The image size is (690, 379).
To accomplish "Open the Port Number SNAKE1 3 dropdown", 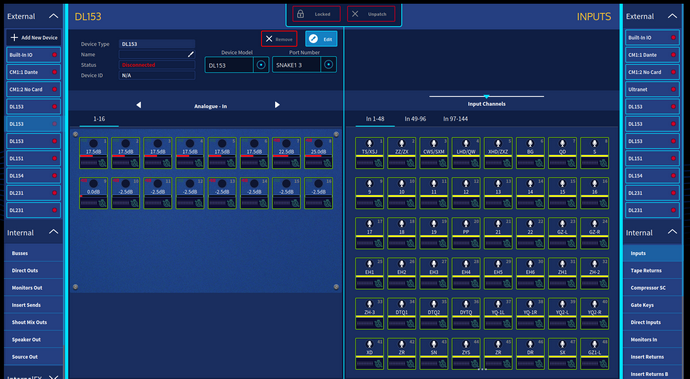I will coord(328,65).
